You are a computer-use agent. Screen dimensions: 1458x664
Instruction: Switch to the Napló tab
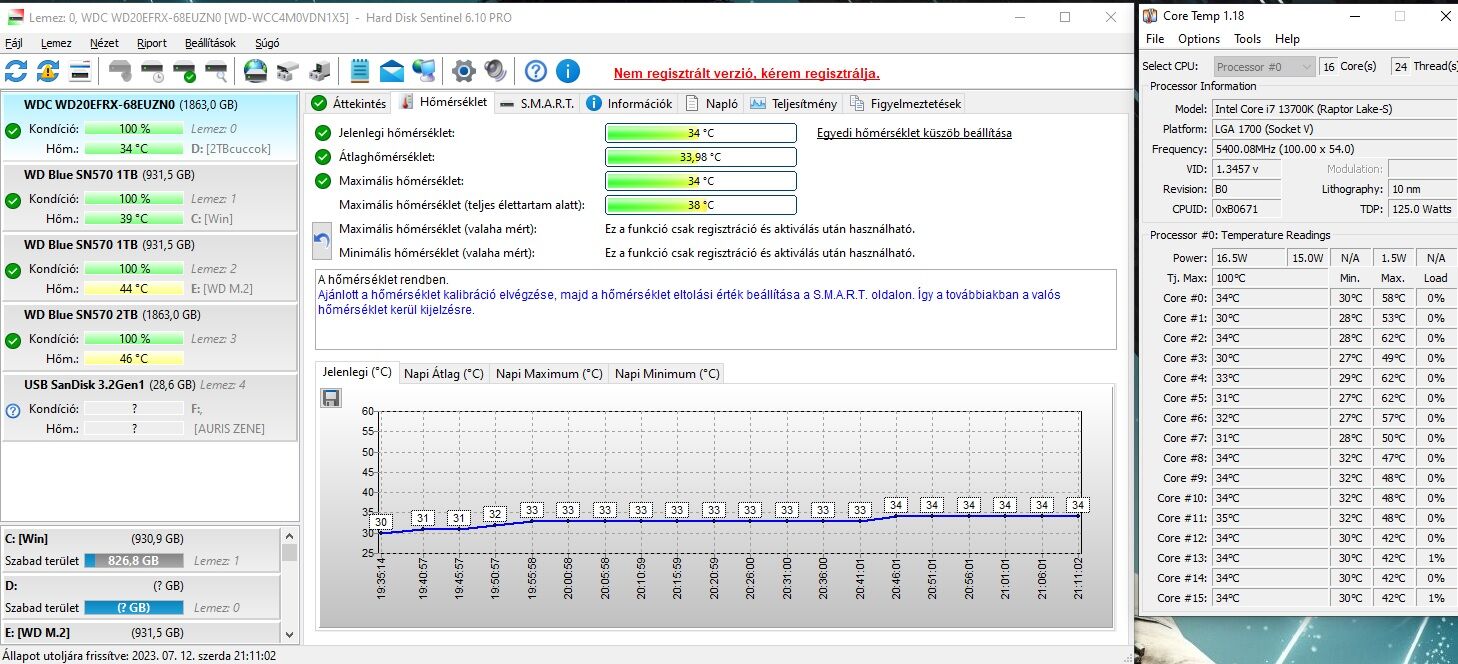[x=712, y=103]
